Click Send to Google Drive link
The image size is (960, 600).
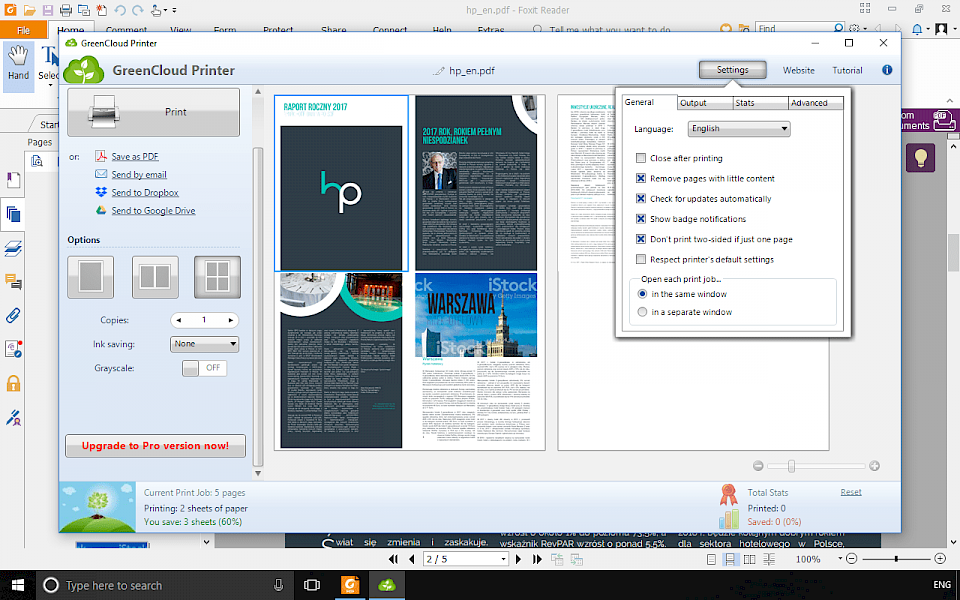click(153, 210)
